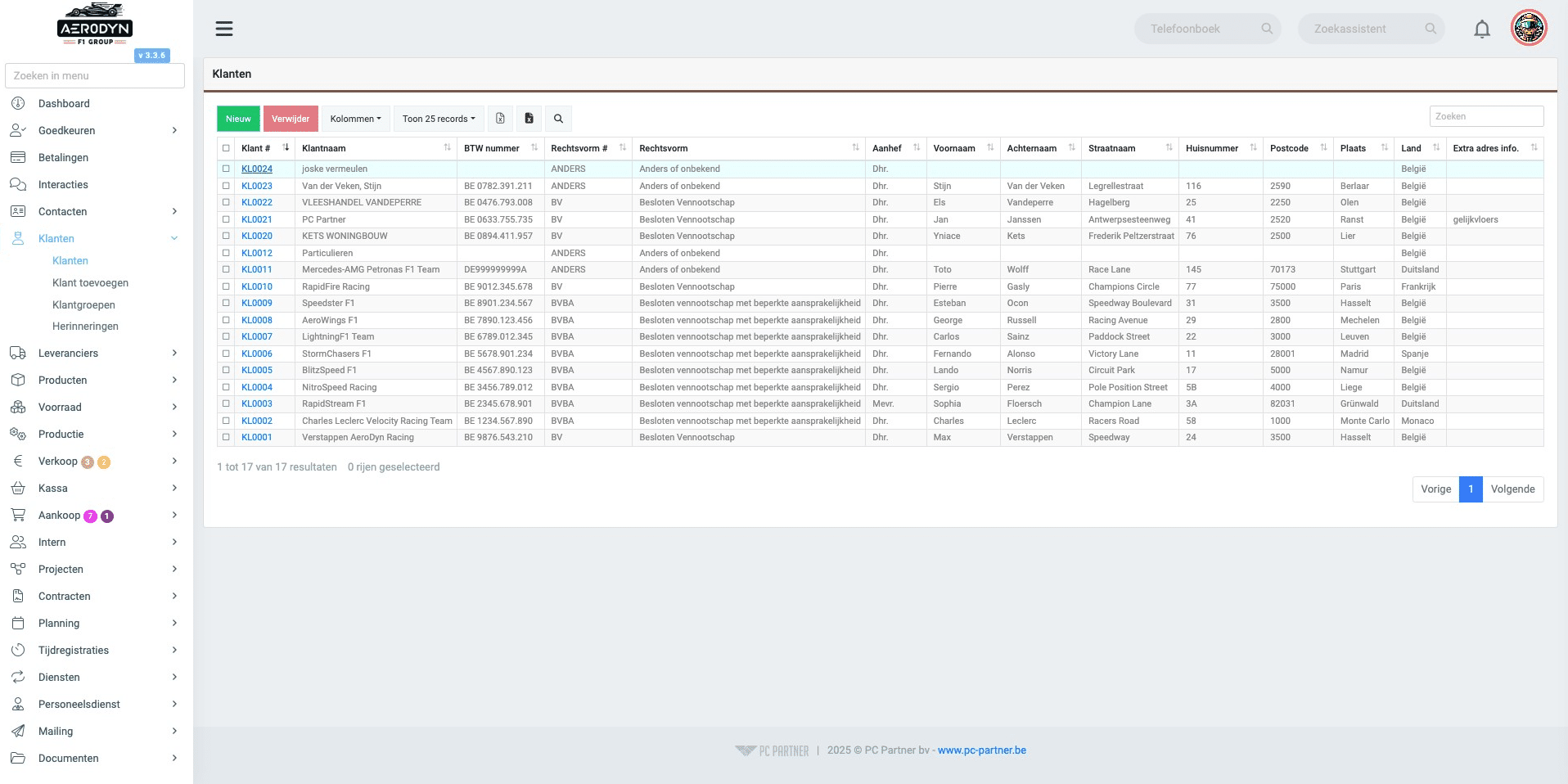Check the row checkbox for KL0024

(x=226, y=169)
